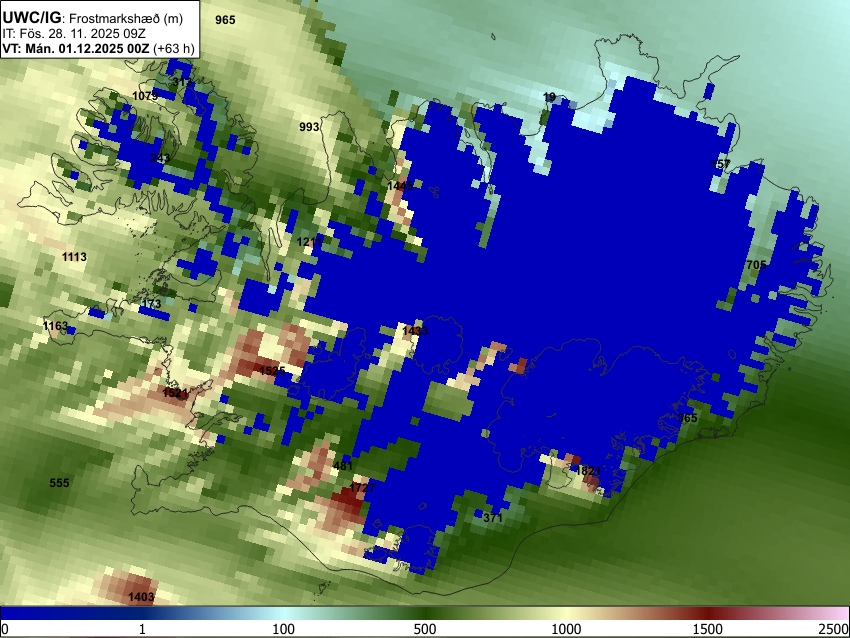Click the 1521 value label
This screenshot has height=638, width=850.
175,393
